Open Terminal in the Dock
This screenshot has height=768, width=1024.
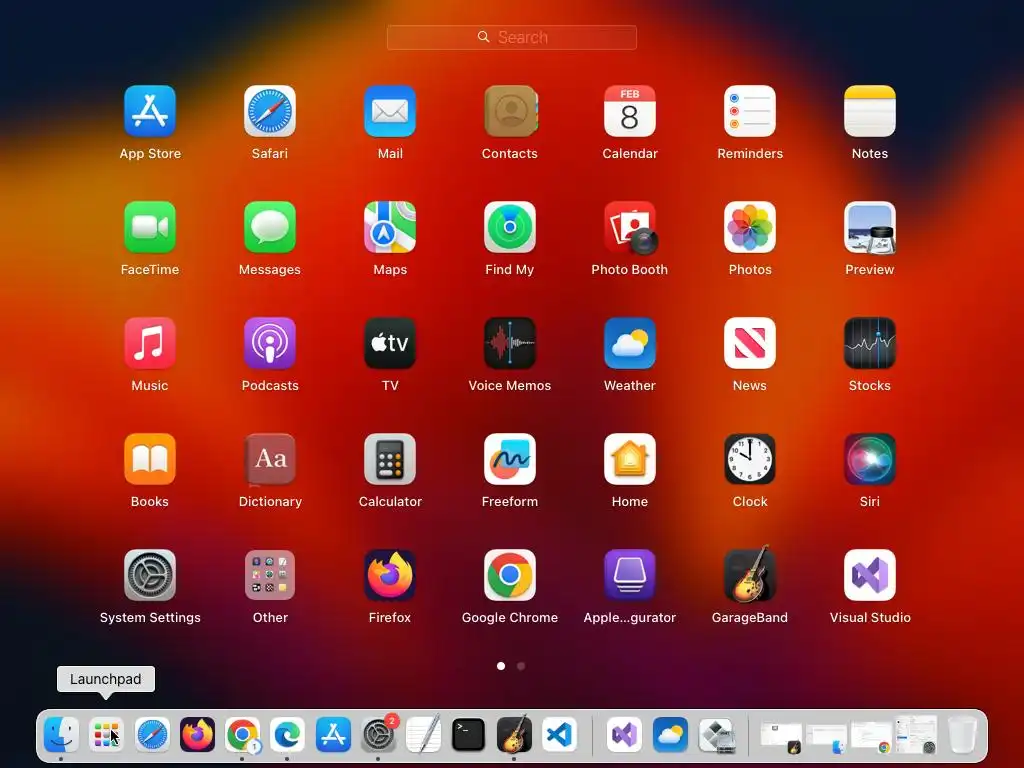[468, 734]
